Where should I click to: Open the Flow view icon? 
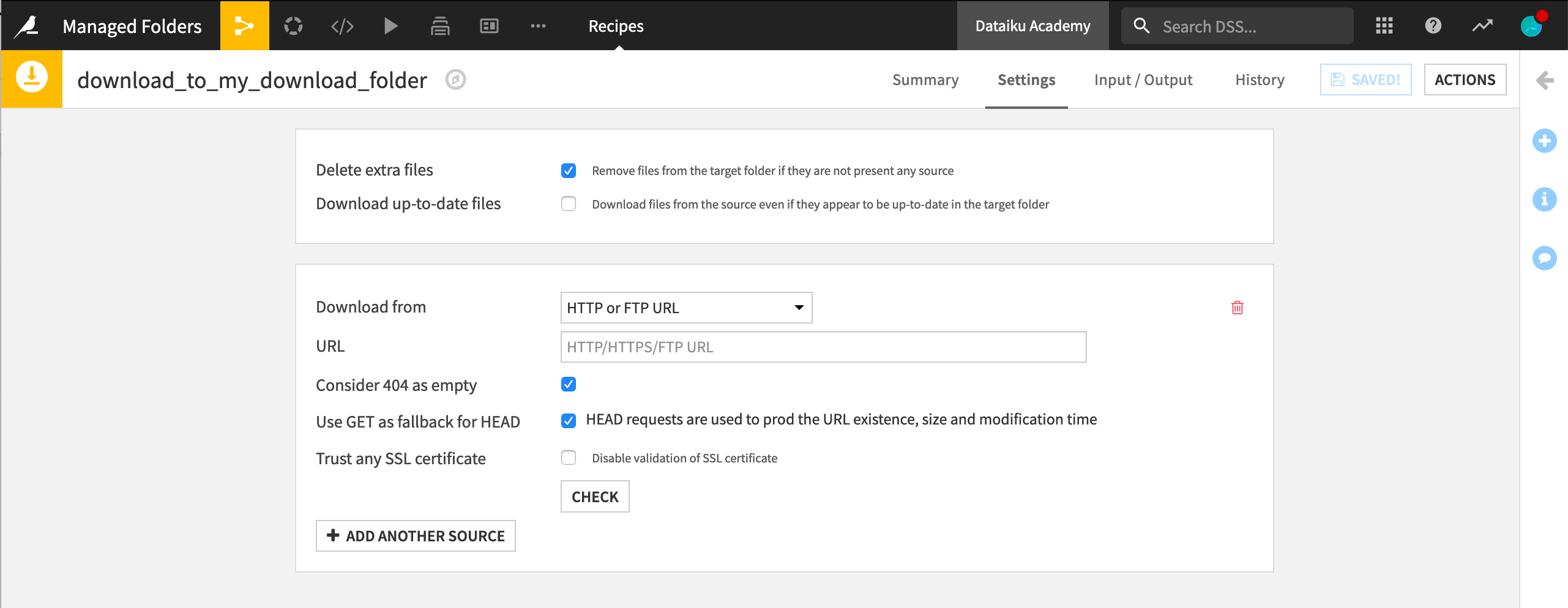tap(244, 26)
